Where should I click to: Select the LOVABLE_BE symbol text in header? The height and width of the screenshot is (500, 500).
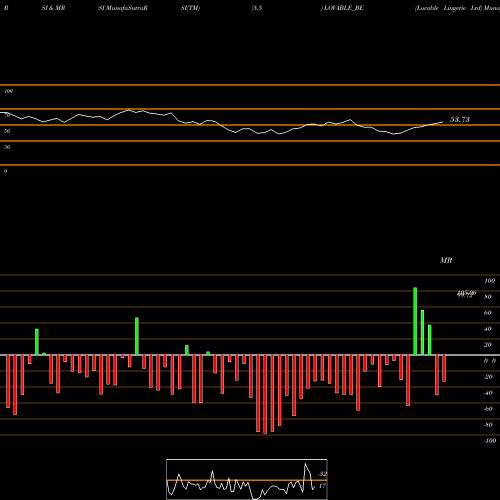click(x=343, y=8)
